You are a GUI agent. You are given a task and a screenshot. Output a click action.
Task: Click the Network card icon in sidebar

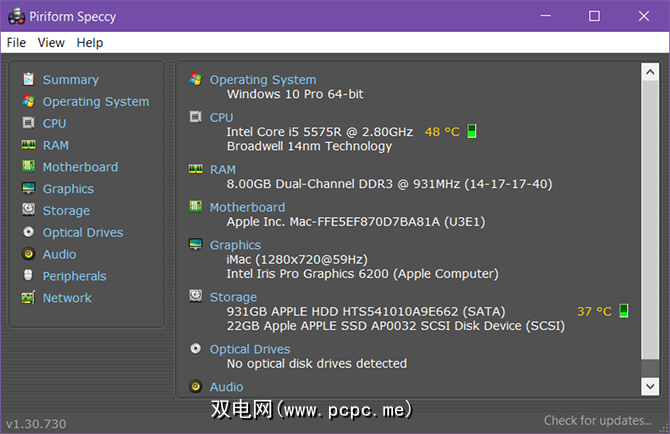(28, 298)
